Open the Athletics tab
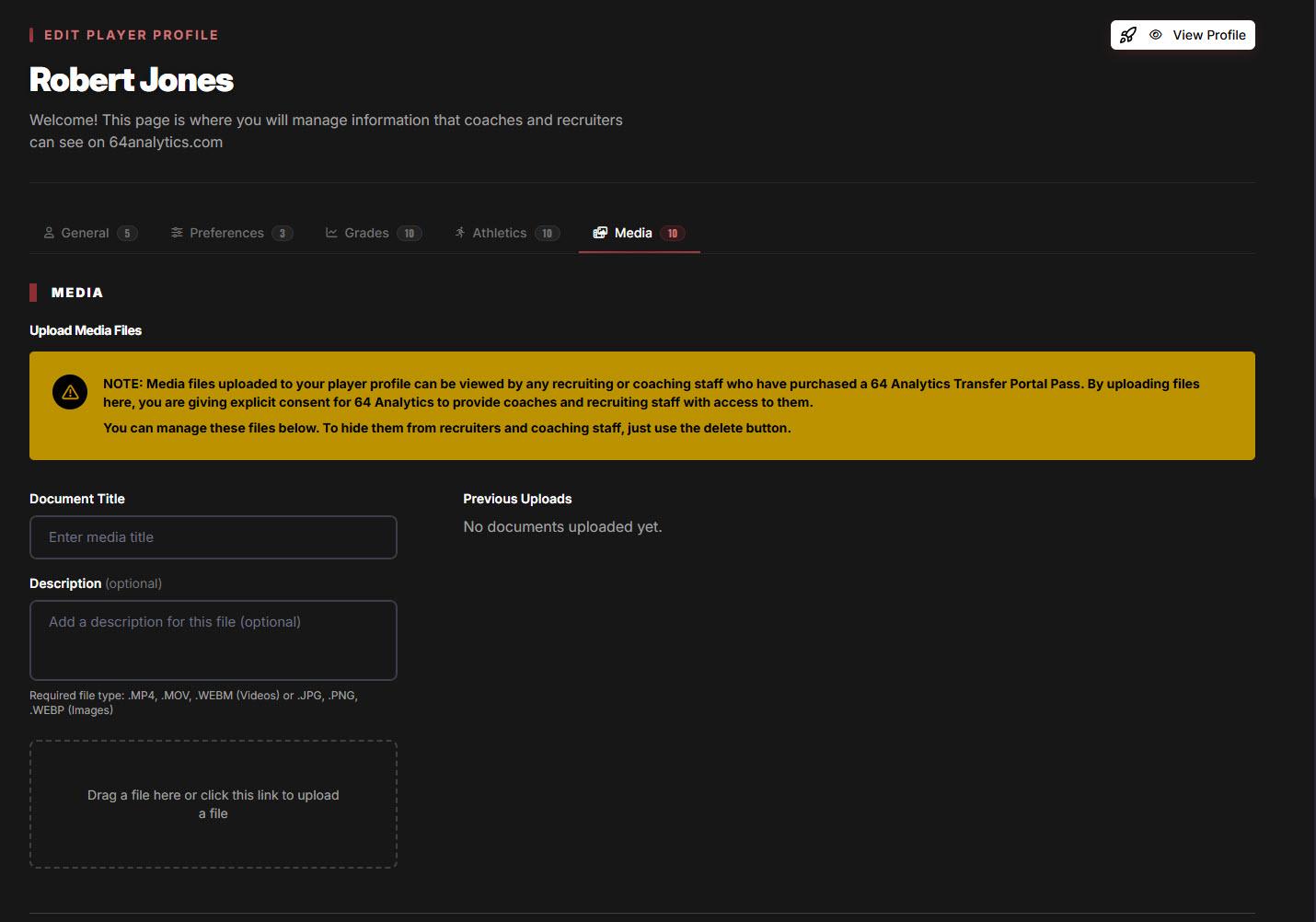The height and width of the screenshot is (922, 1316). [499, 232]
